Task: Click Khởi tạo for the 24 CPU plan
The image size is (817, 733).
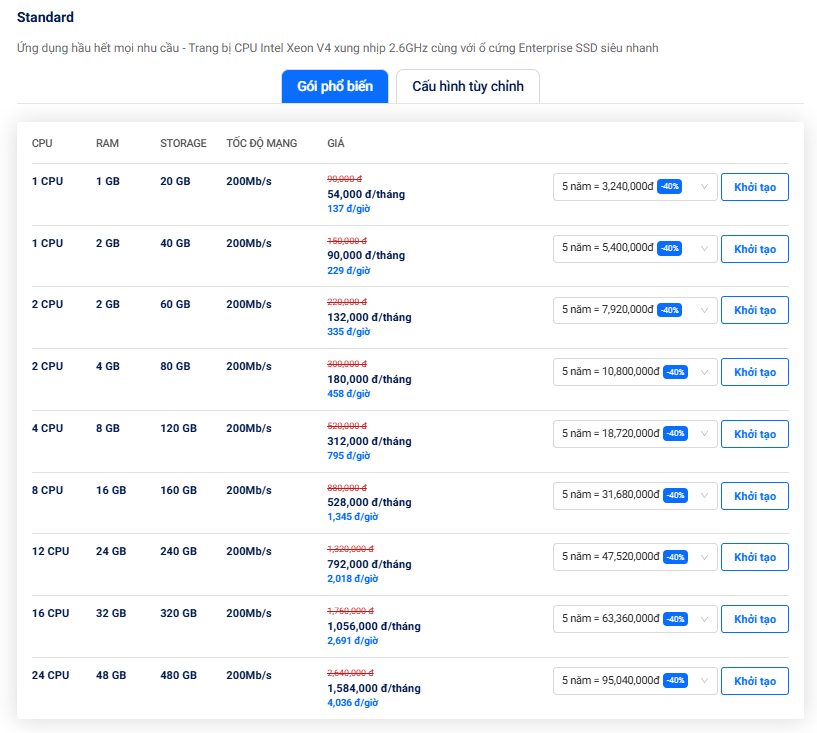Action: pyautogui.click(x=754, y=681)
